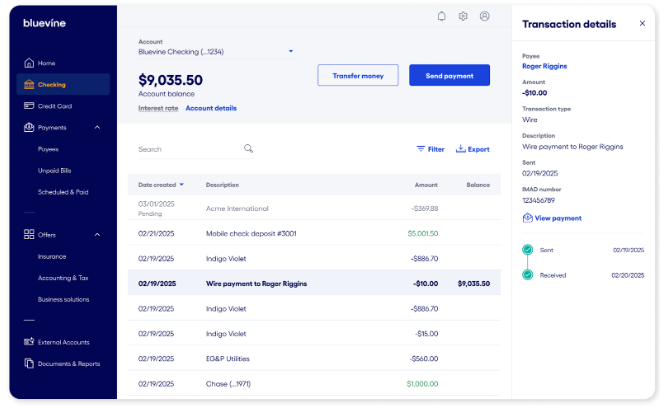This screenshot has height=406, width=660.
Task: Click the Export button
Action: point(473,149)
